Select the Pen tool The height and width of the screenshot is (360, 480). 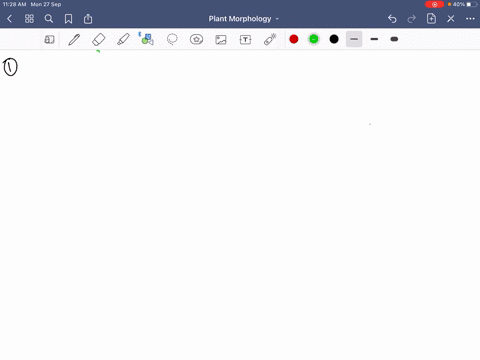74,39
